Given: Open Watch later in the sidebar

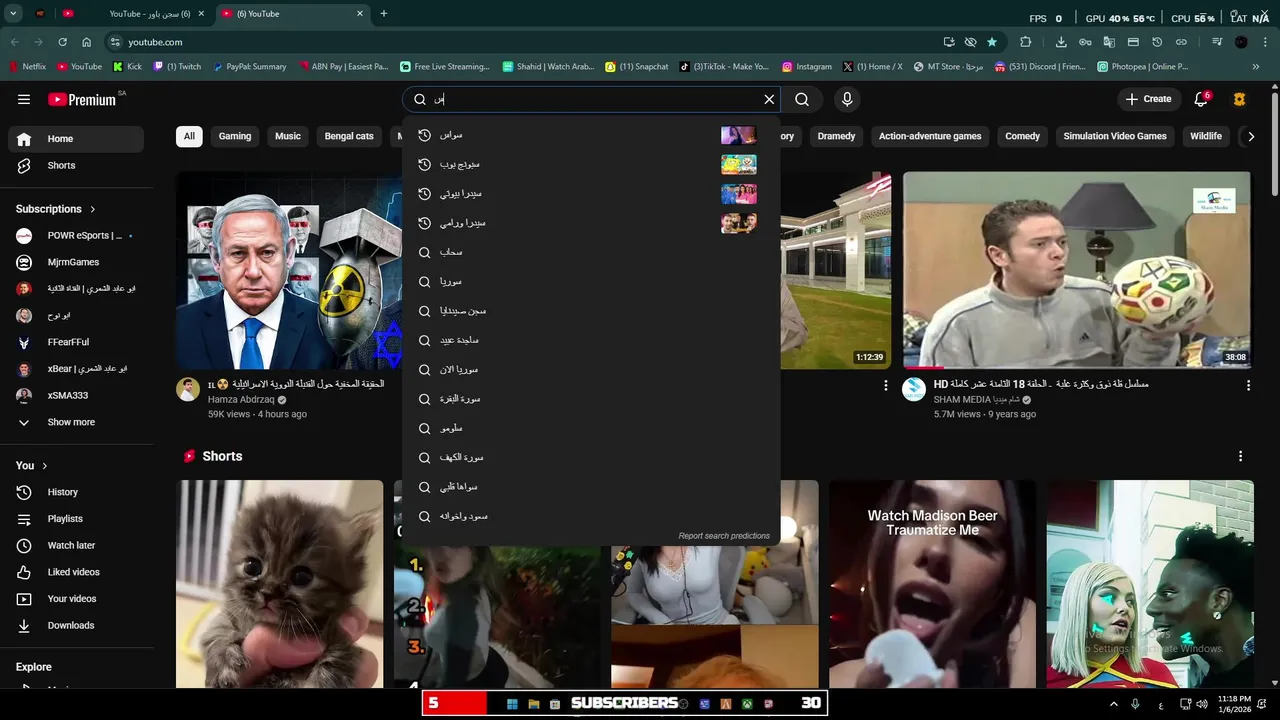Looking at the screenshot, I should click(76, 545).
